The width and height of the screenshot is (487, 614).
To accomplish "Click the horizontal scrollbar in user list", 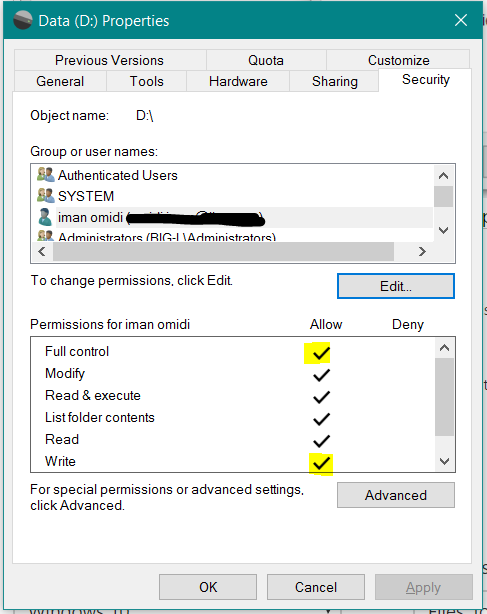I will pyautogui.click(x=224, y=251).
